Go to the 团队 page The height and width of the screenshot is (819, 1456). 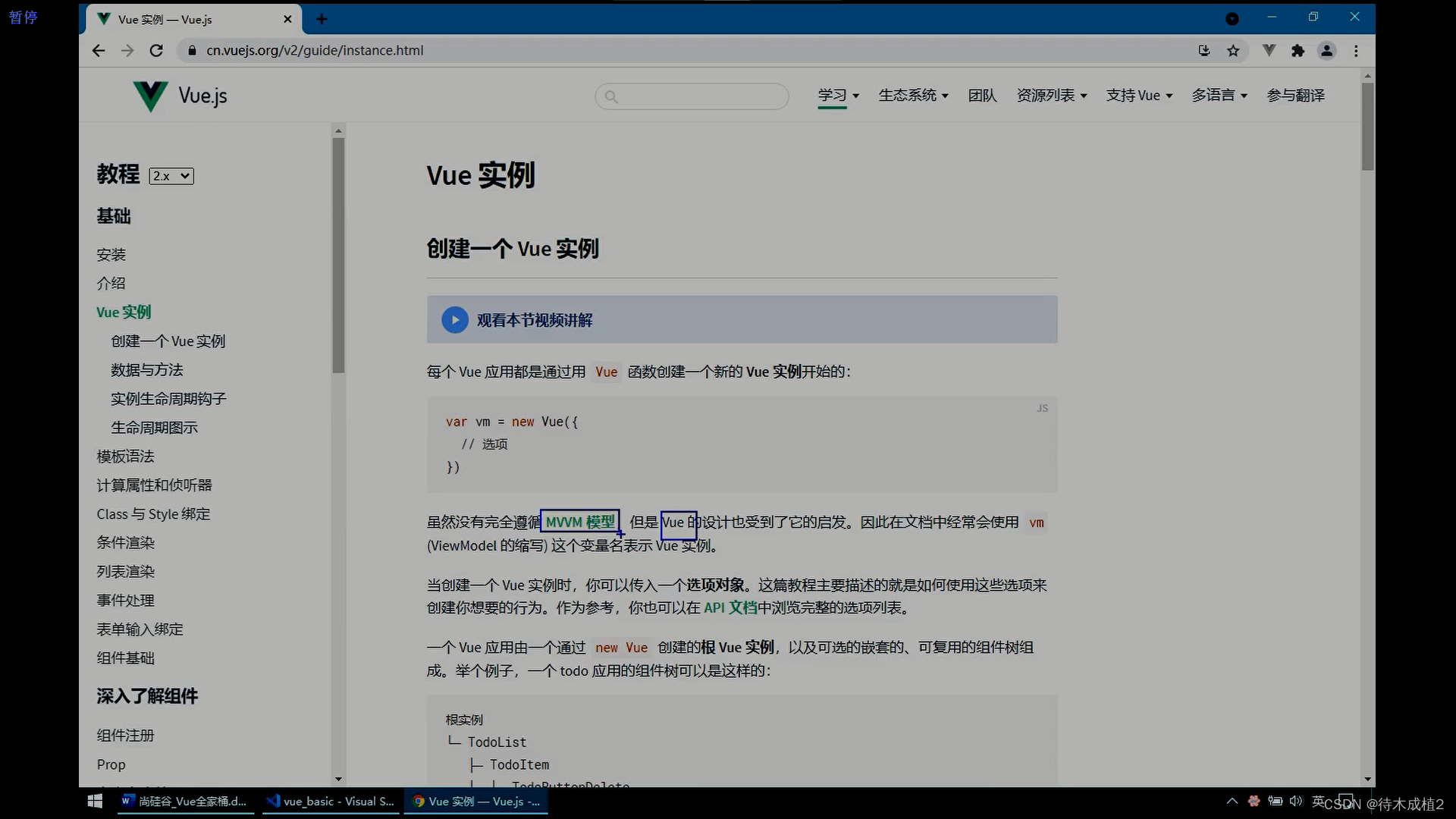(982, 96)
